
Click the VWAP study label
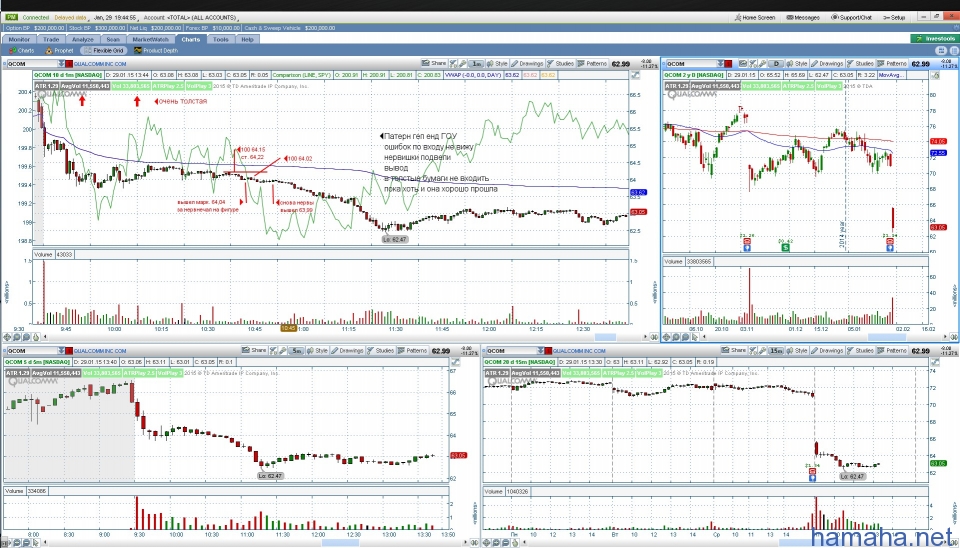(472, 75)
